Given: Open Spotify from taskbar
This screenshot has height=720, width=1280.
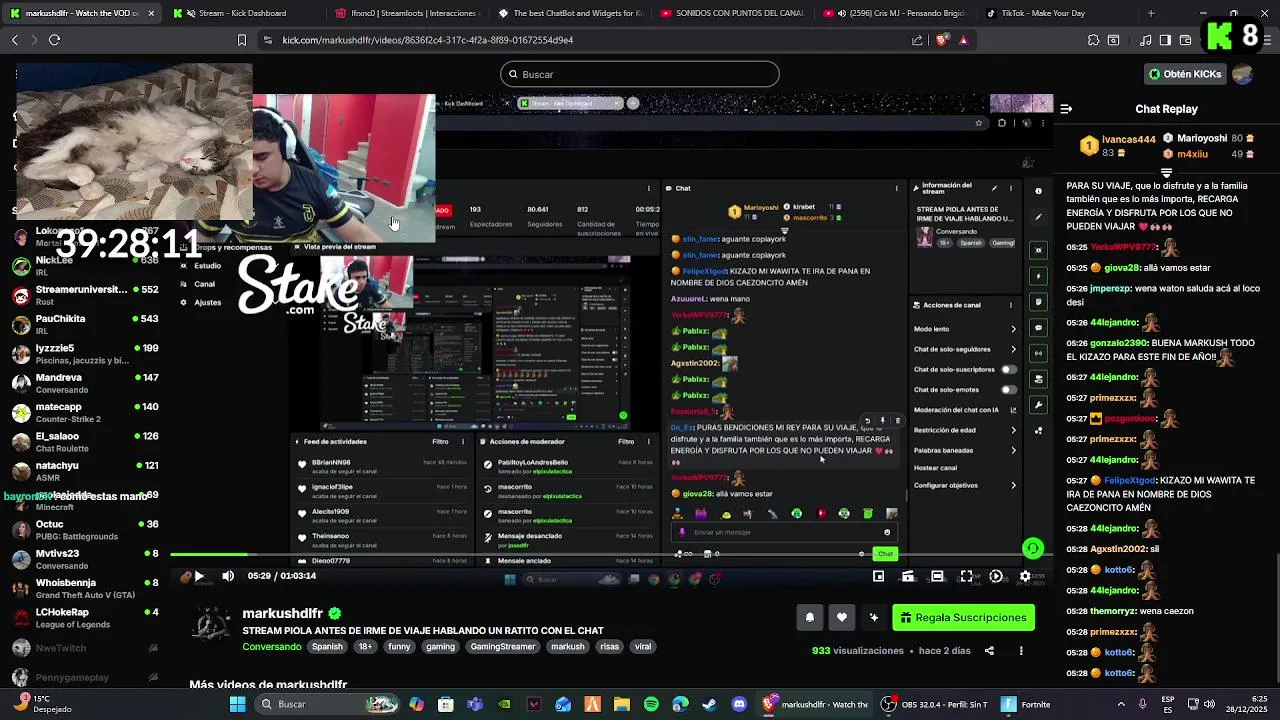Looking at the screenshot, I should click(x=651, y=704).
